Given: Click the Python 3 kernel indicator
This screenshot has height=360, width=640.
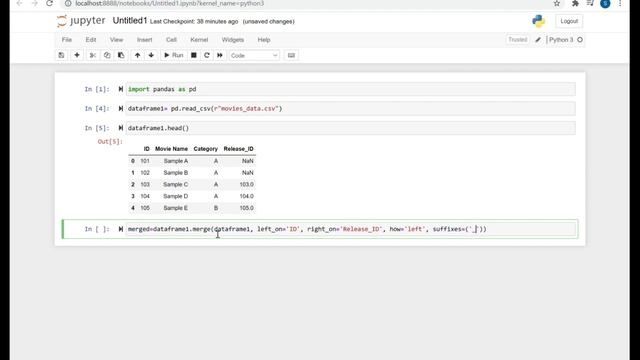Looking at the screenshot, I should 561,40.
